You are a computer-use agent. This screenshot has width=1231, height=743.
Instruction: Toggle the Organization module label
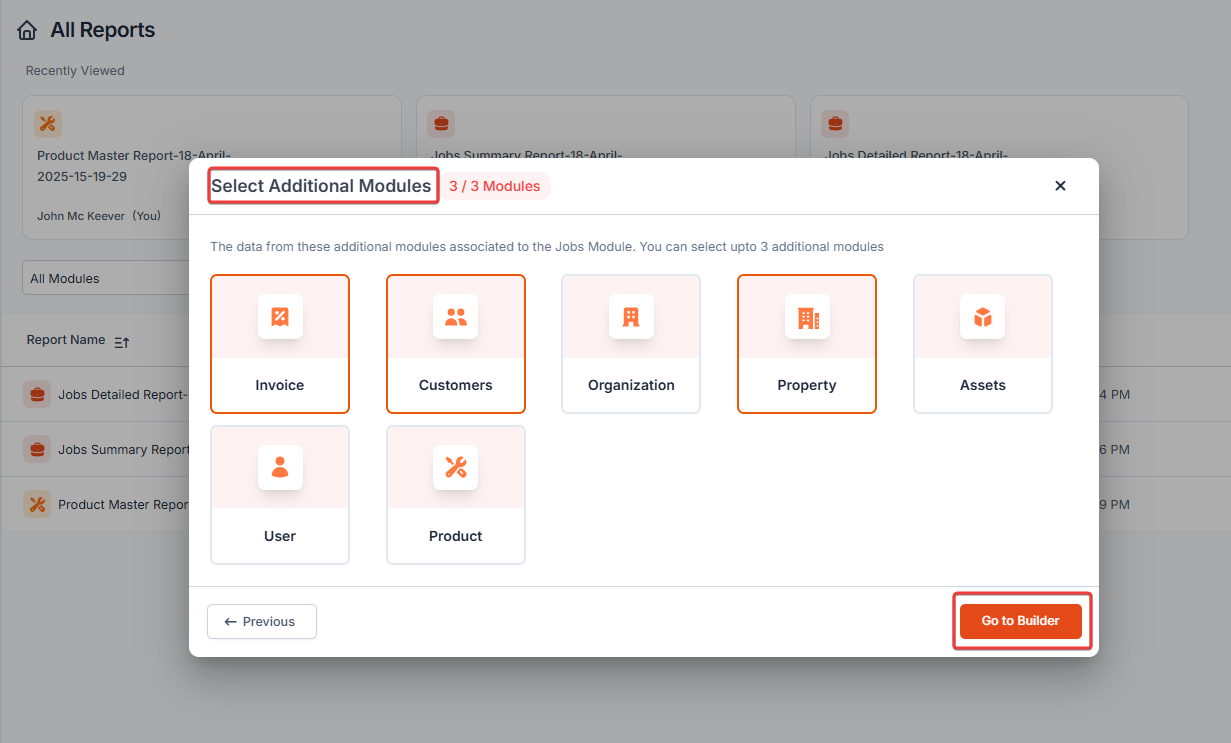pyautogui.click(x=631, y=385)
